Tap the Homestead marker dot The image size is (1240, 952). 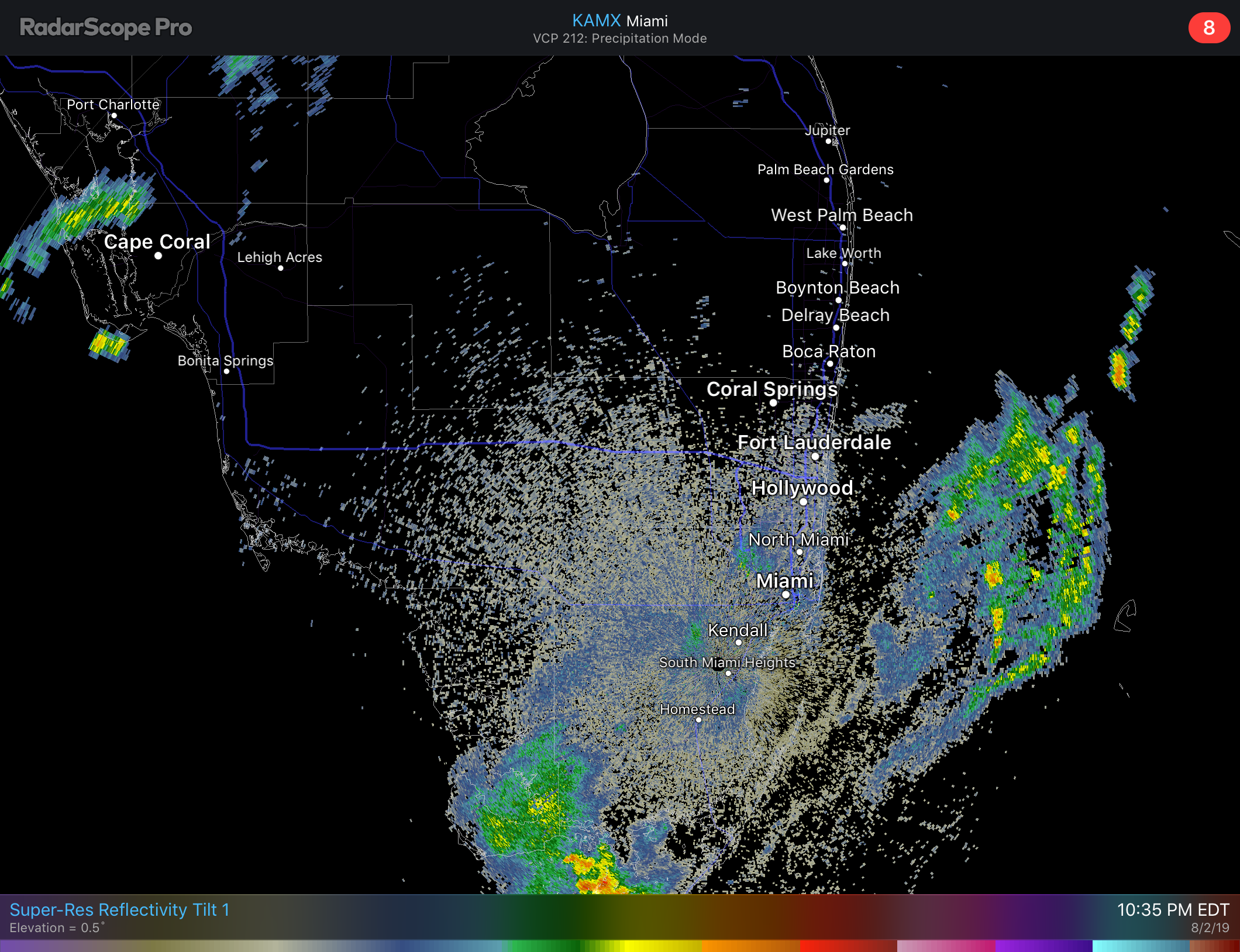click(x=698, y=720)
